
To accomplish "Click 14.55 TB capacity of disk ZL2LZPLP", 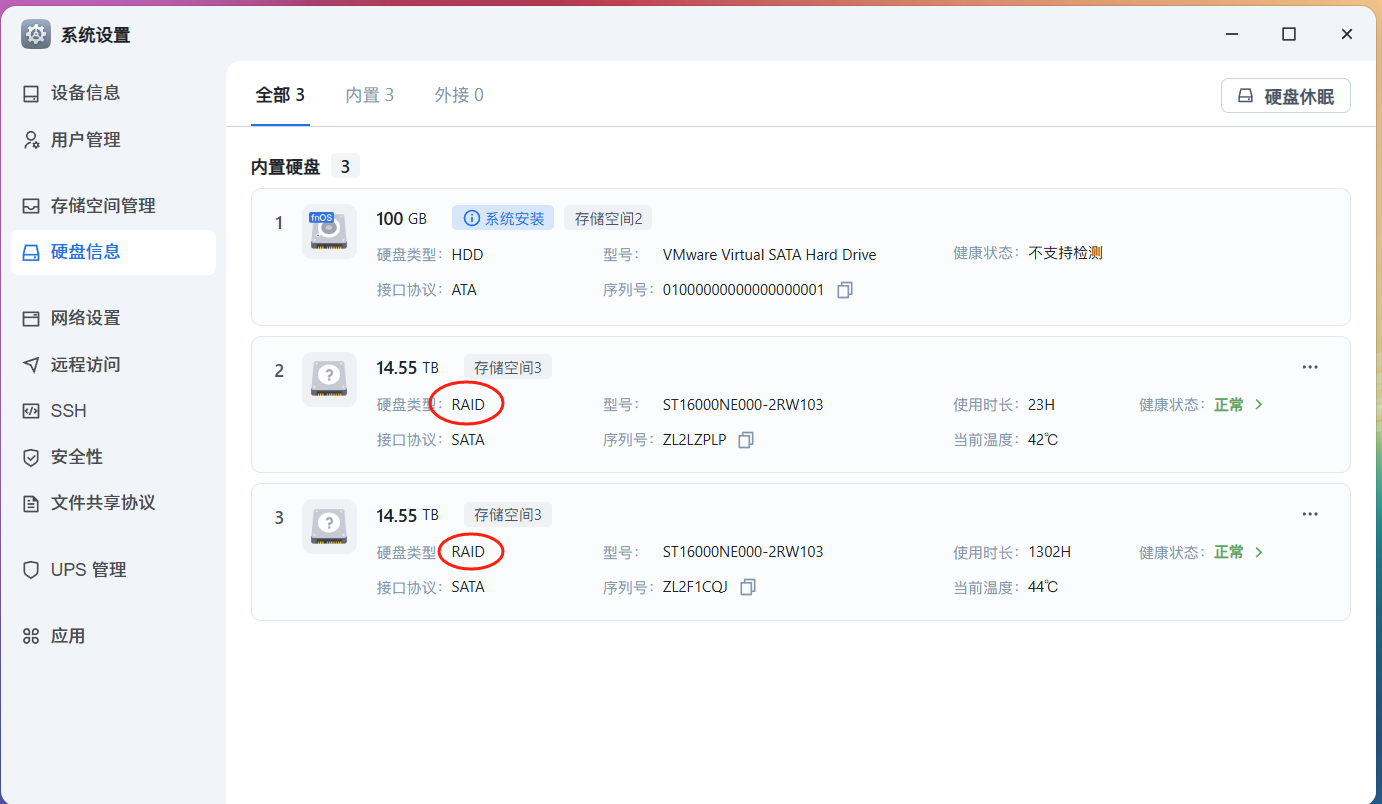I will point(407,368).
